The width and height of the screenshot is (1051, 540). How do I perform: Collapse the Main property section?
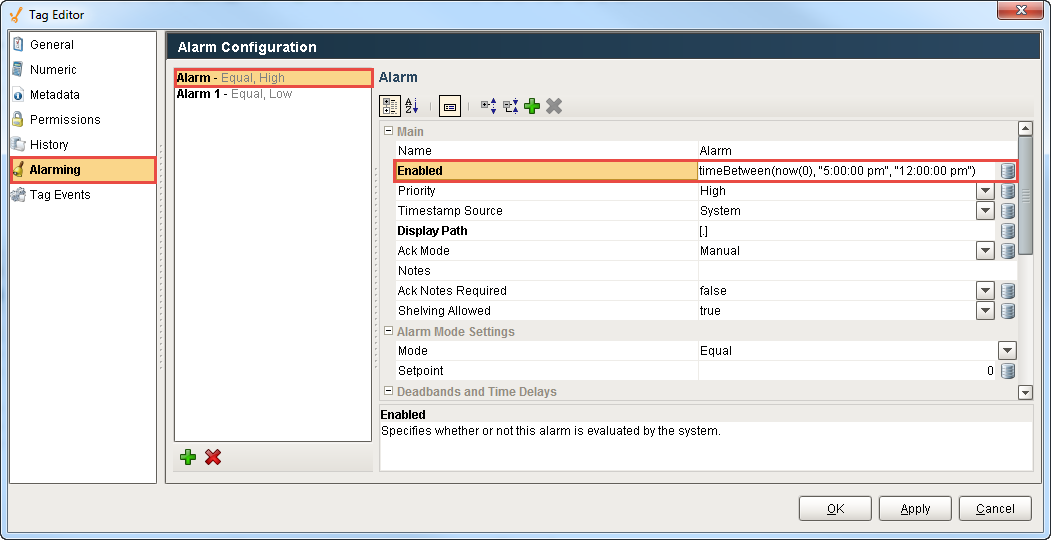[388, 132]
